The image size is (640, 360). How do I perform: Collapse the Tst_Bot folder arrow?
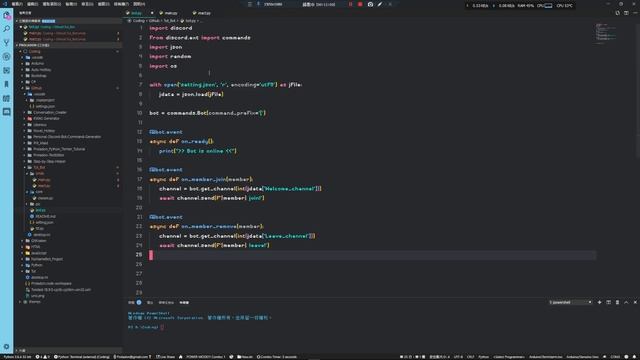coord(25,167)
